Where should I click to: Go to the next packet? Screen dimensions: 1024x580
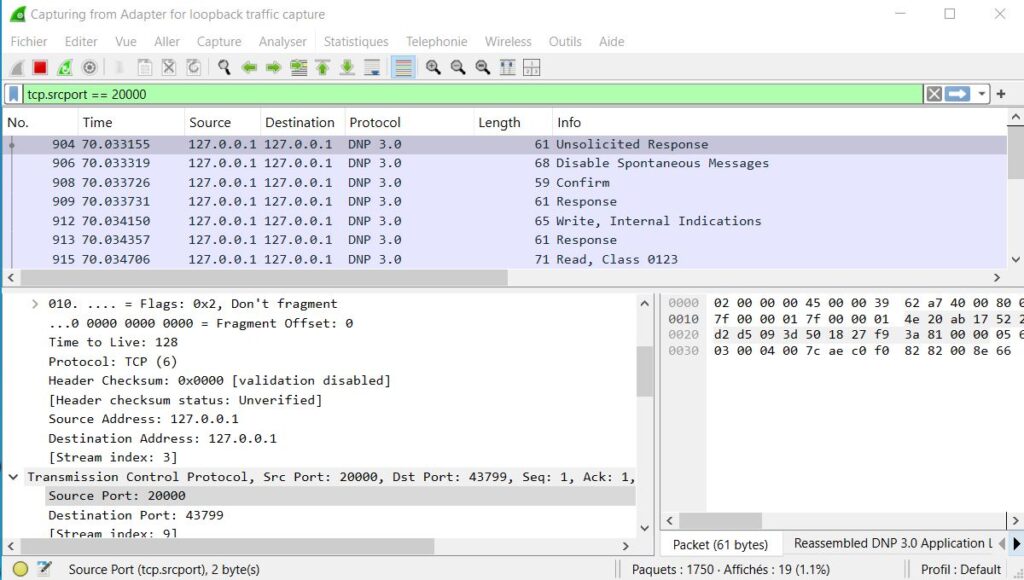(x=272, y=67)
